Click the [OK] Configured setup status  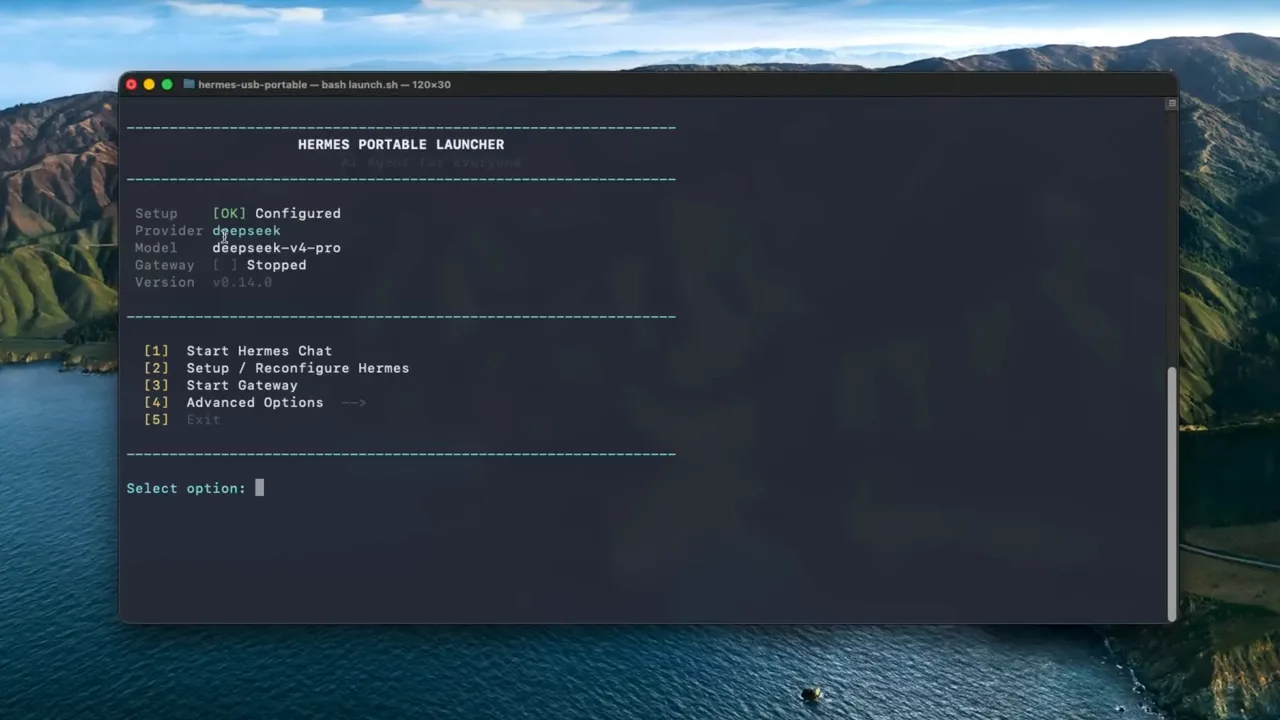point(277,214)
